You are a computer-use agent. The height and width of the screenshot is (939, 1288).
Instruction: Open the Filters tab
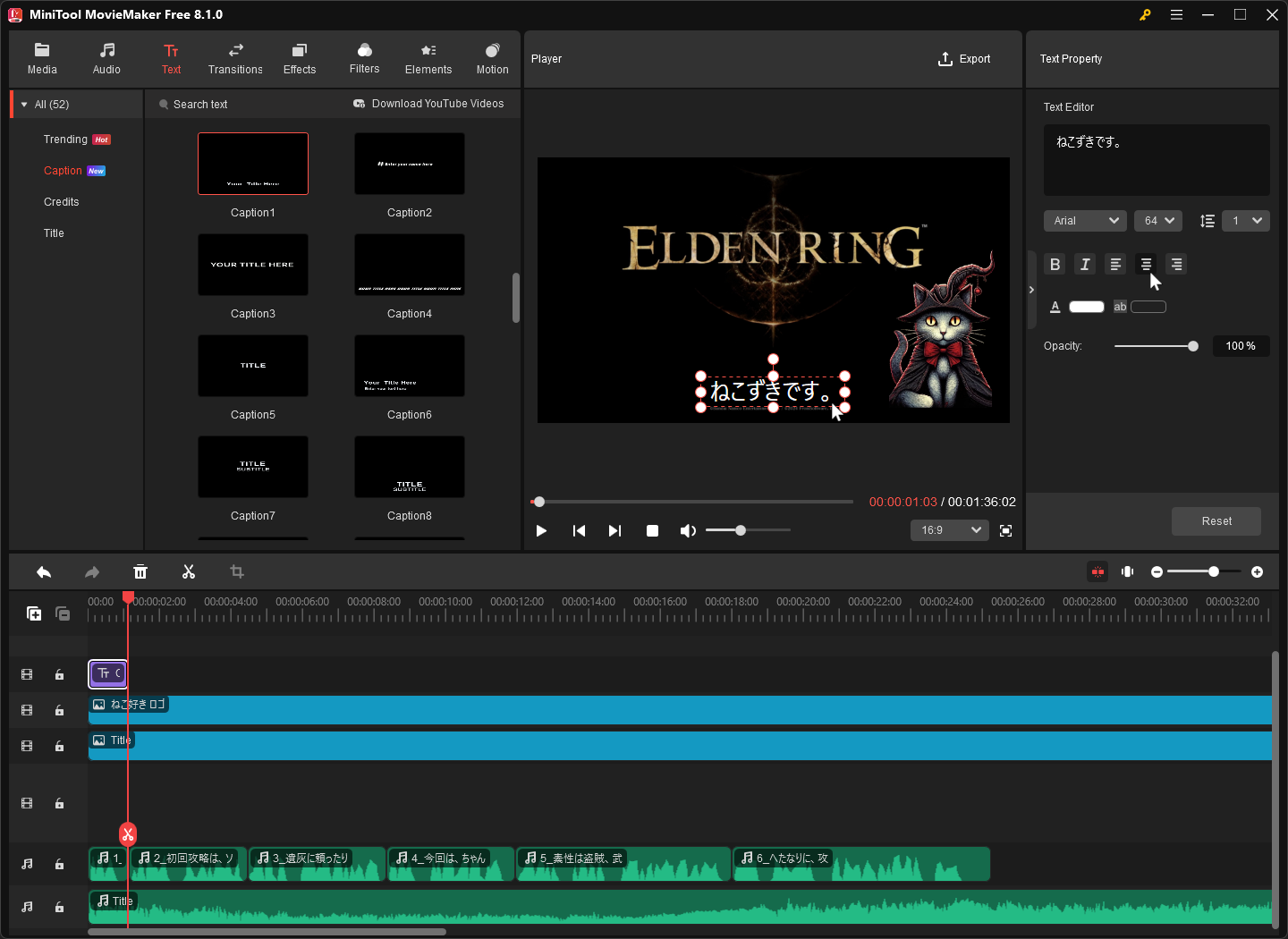[x=364, y=59]
